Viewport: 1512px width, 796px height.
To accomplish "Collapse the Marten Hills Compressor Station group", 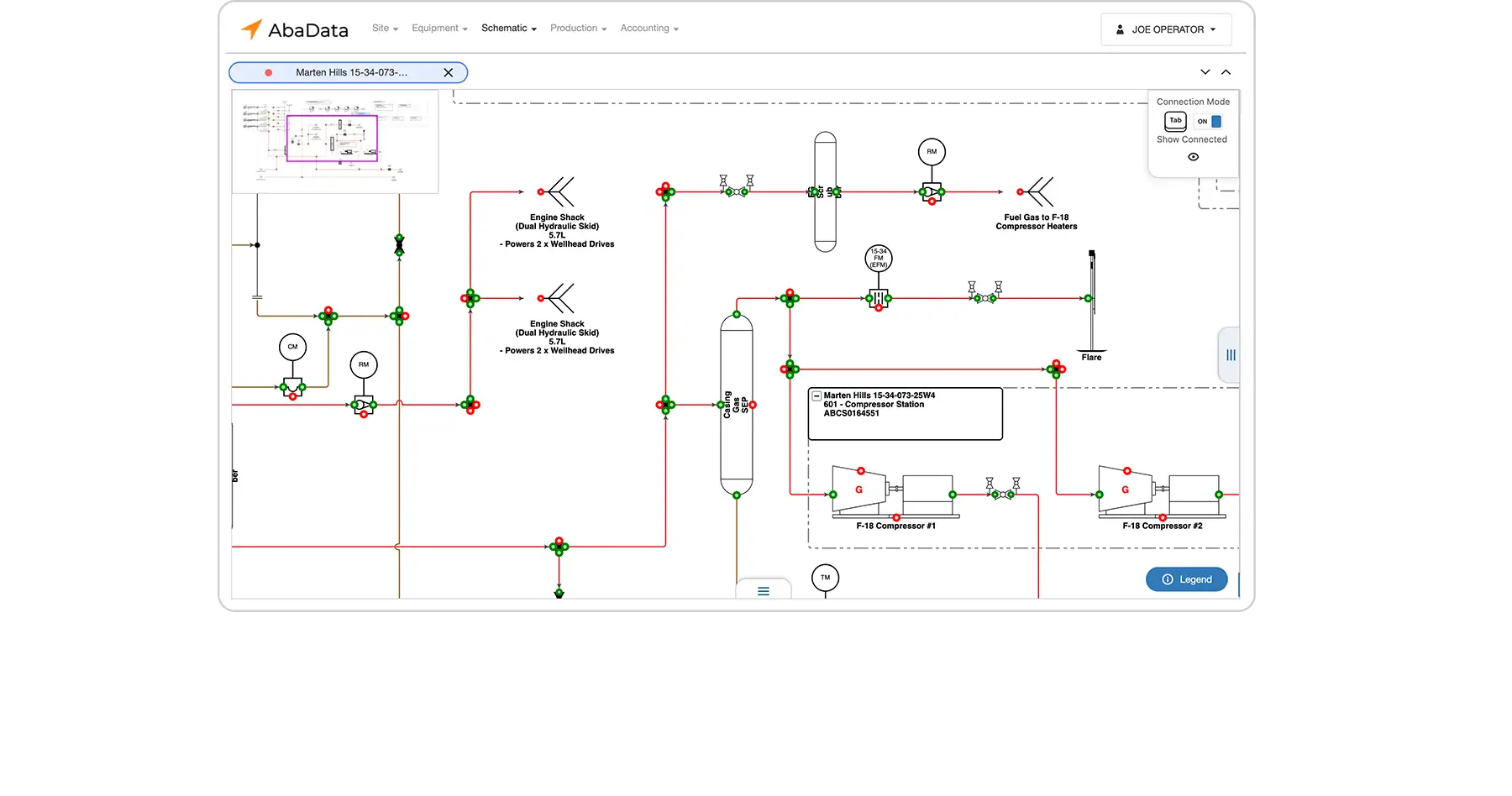I will click(816, 395).
